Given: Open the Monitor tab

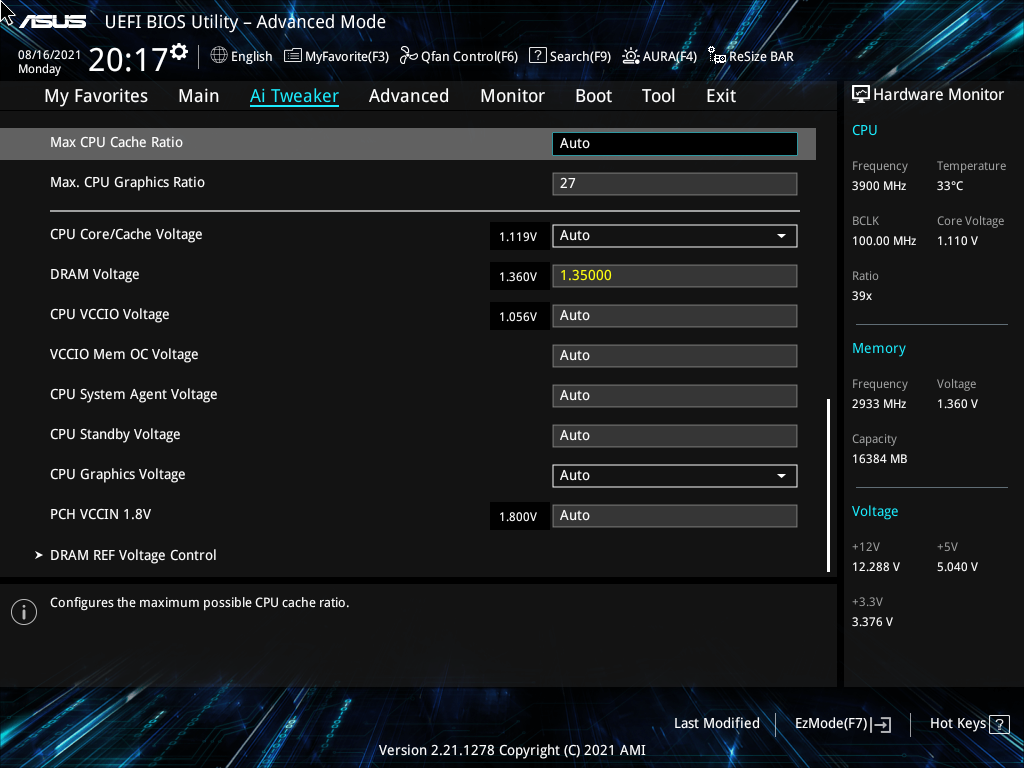Looking at the screenshot, I should tap(513, 96).
